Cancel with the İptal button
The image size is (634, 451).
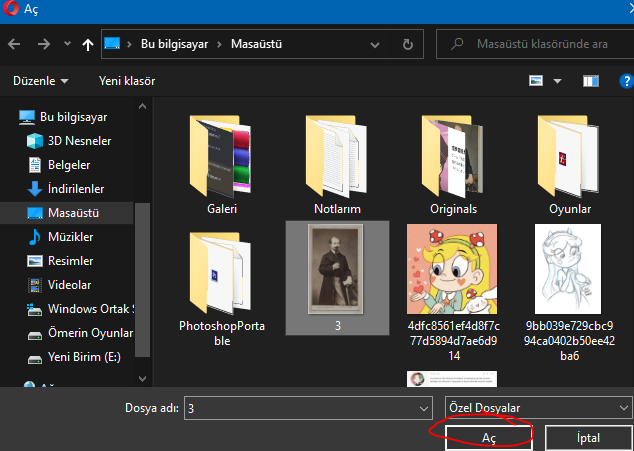[x=588, y=438]
